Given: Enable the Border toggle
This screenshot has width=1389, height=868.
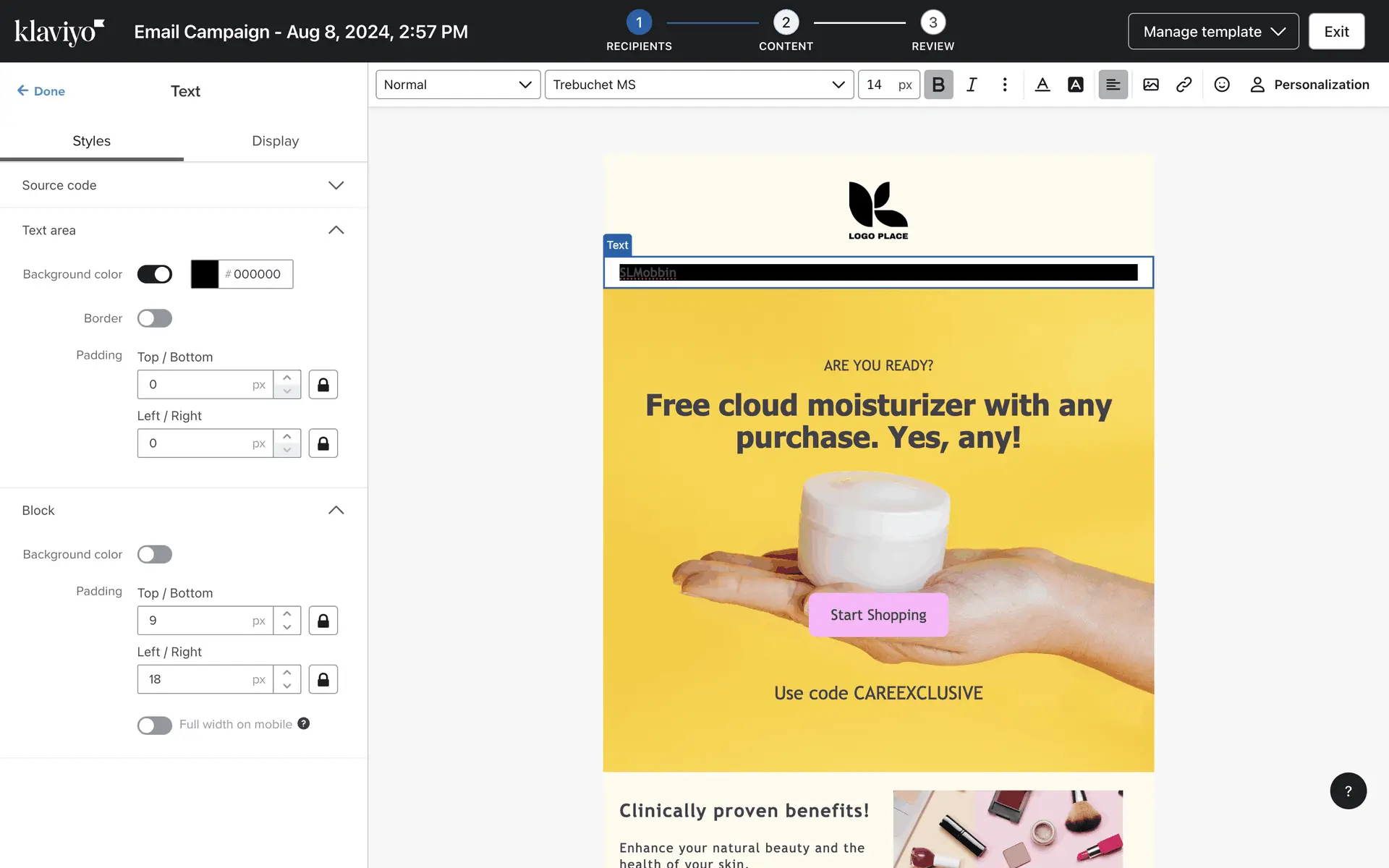Looking at the screenshot, I should click(x=155, y=318).
